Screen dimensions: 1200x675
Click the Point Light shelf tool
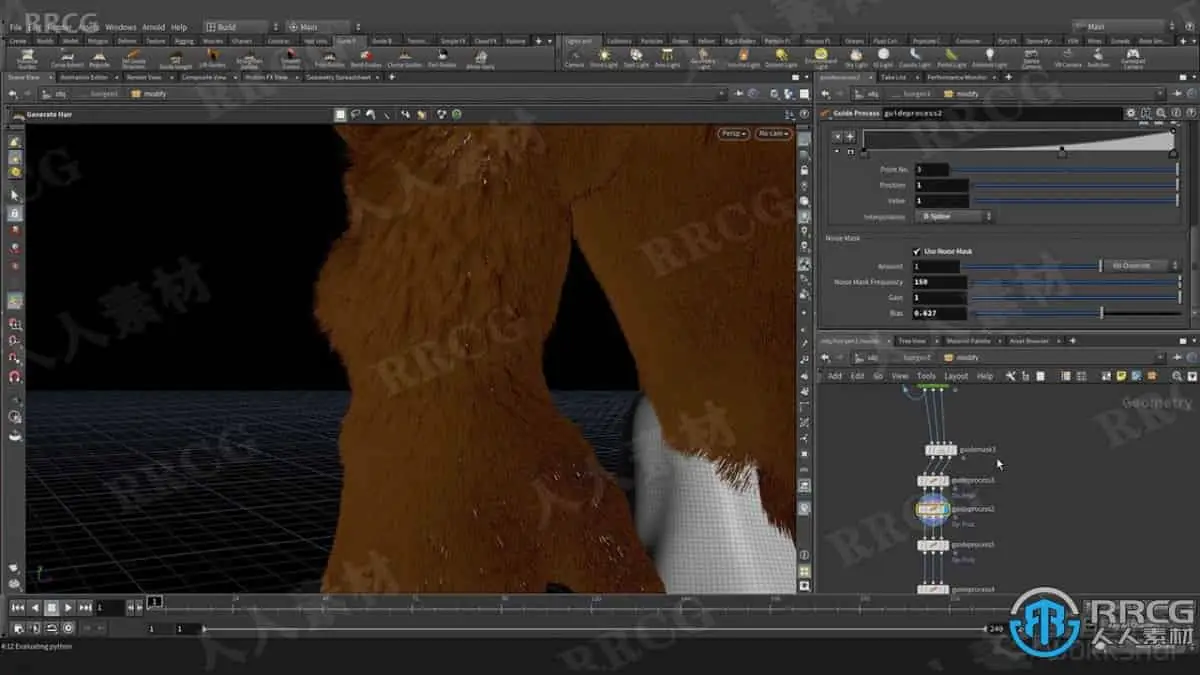[603, 57]
